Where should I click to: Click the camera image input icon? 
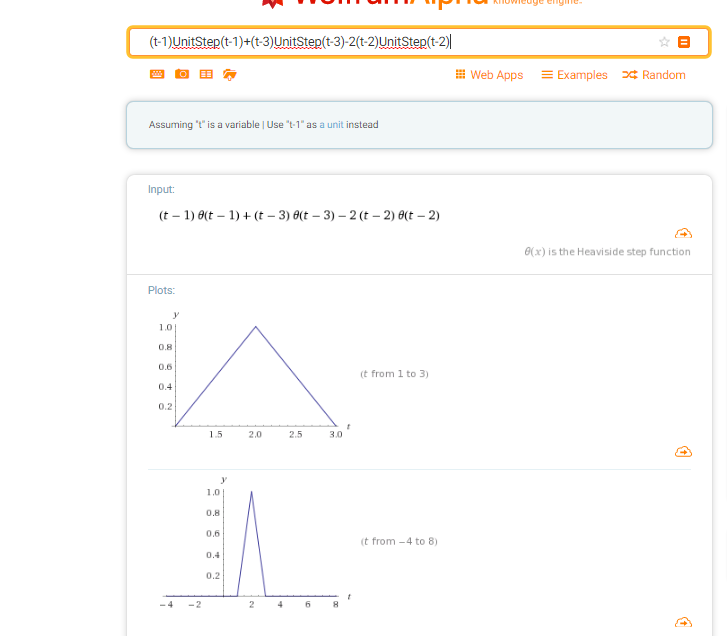pos(182,75)
